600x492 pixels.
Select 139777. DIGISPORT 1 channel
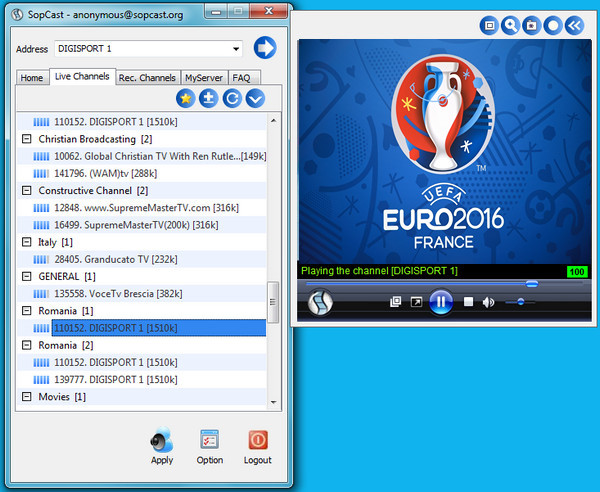(x=142, y=380)
